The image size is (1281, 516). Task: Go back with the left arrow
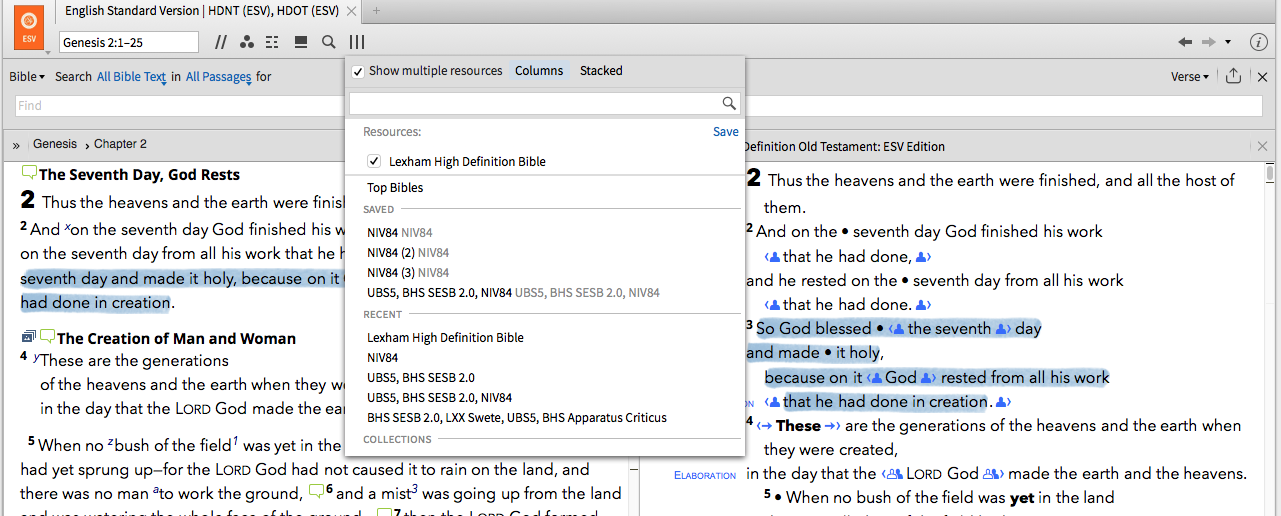coord(1185,42)
